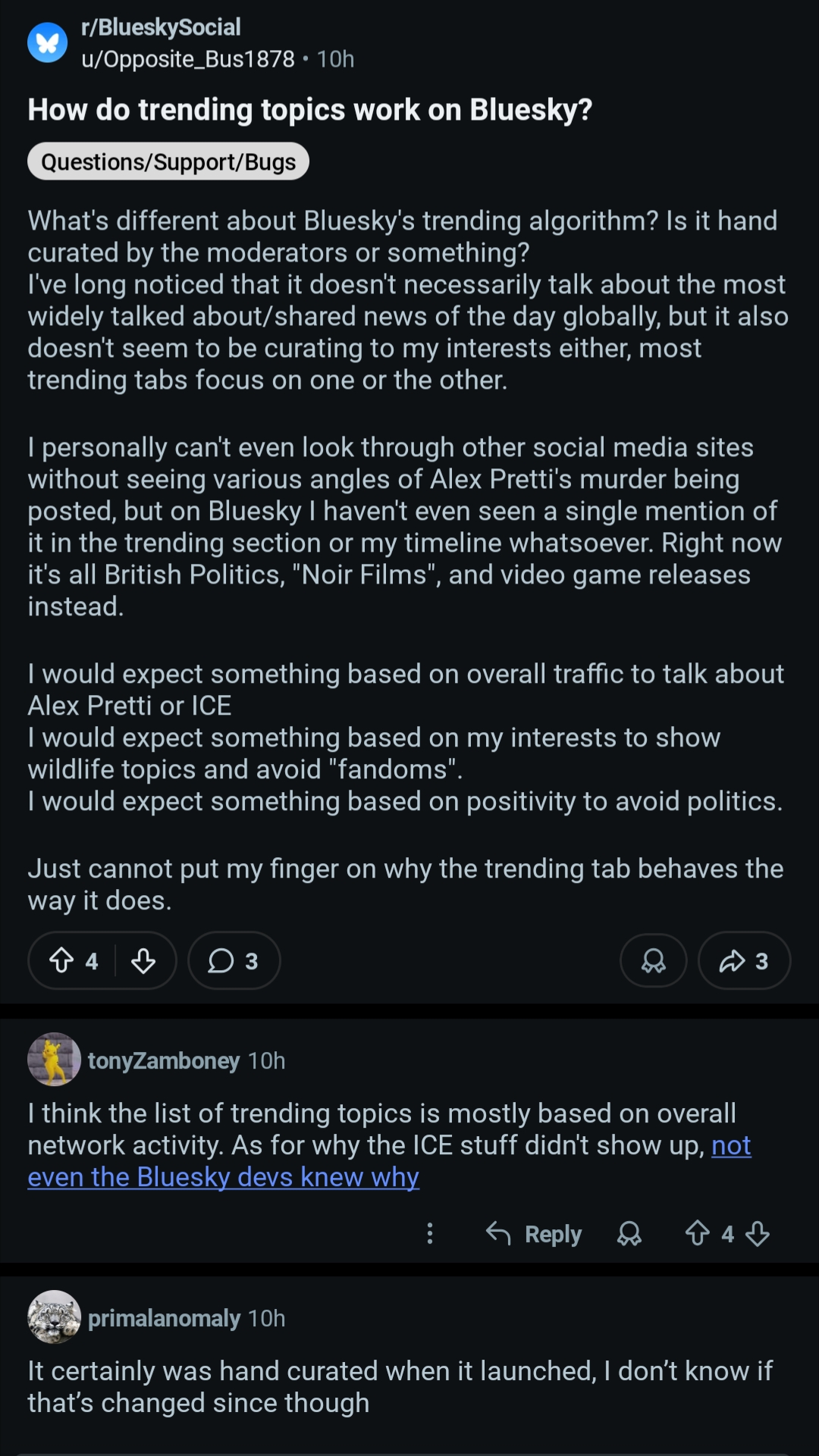This screenshot has height=1456, width=819.
Task: Open the post's comments button
Action: pos(234,961)
